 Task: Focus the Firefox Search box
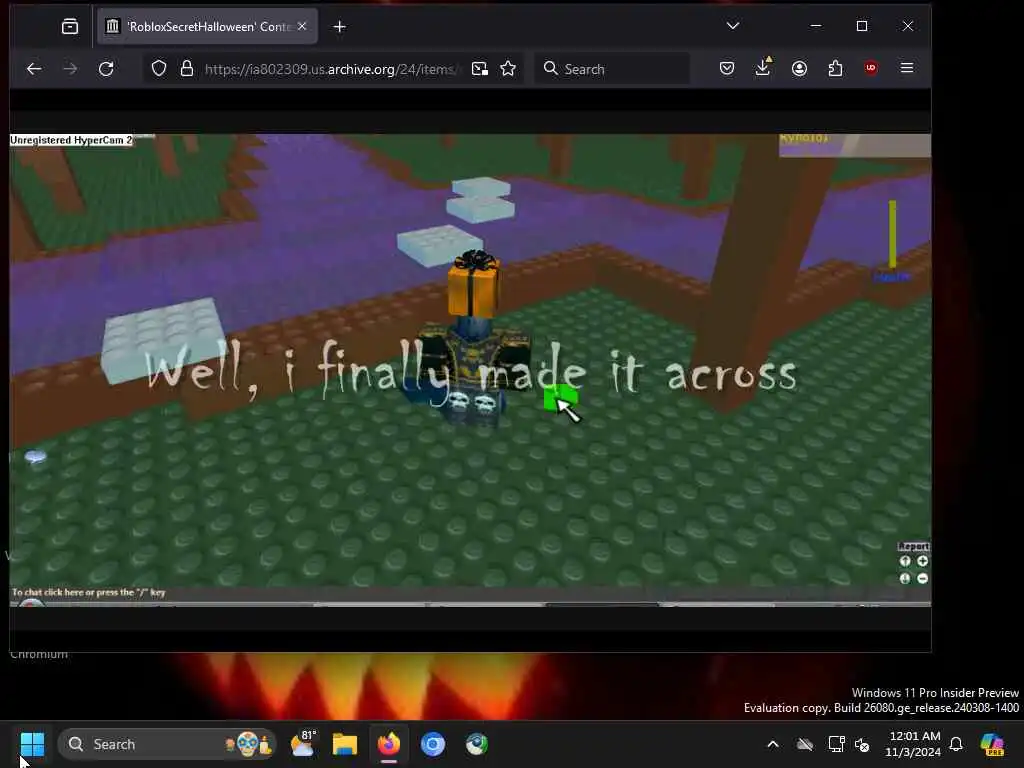[612, 69]
